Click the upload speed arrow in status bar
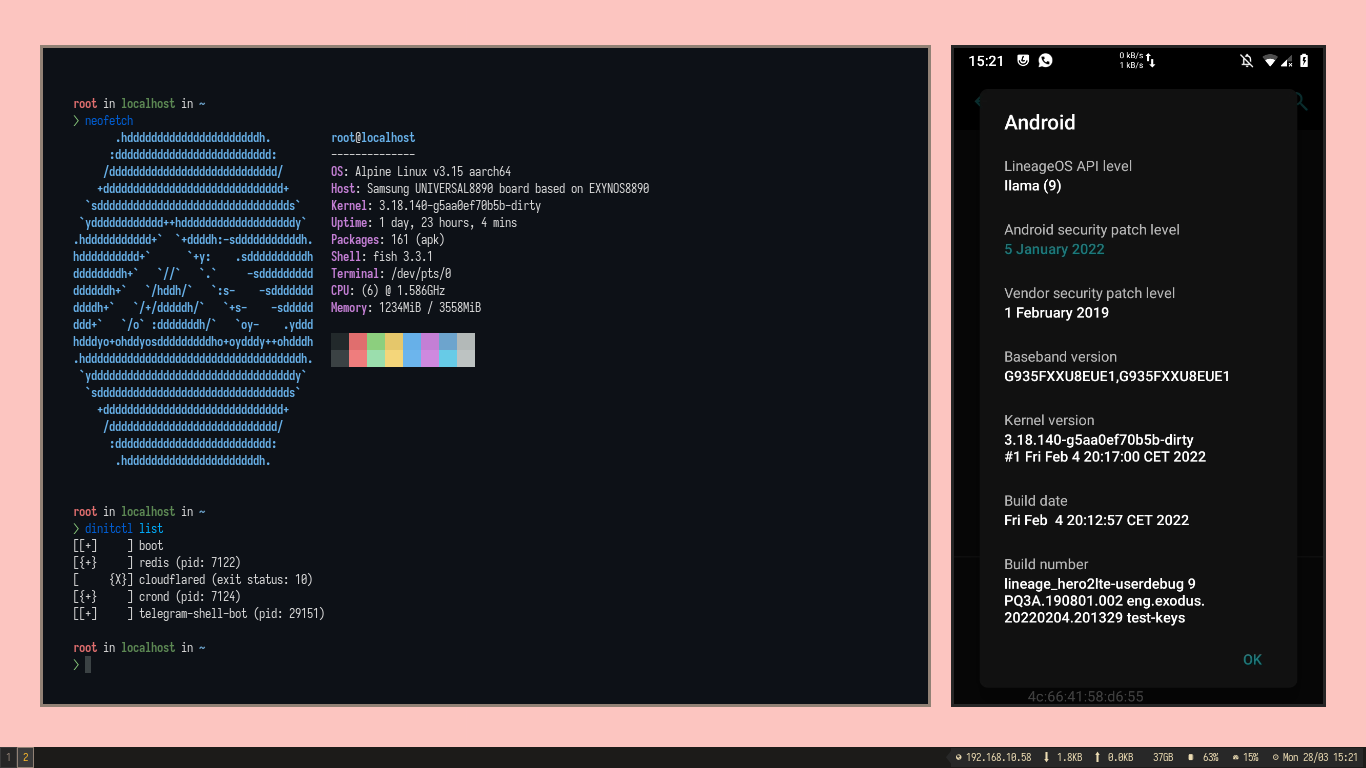Screen dimensions: 1366x768 click(x=1097, y=758)
